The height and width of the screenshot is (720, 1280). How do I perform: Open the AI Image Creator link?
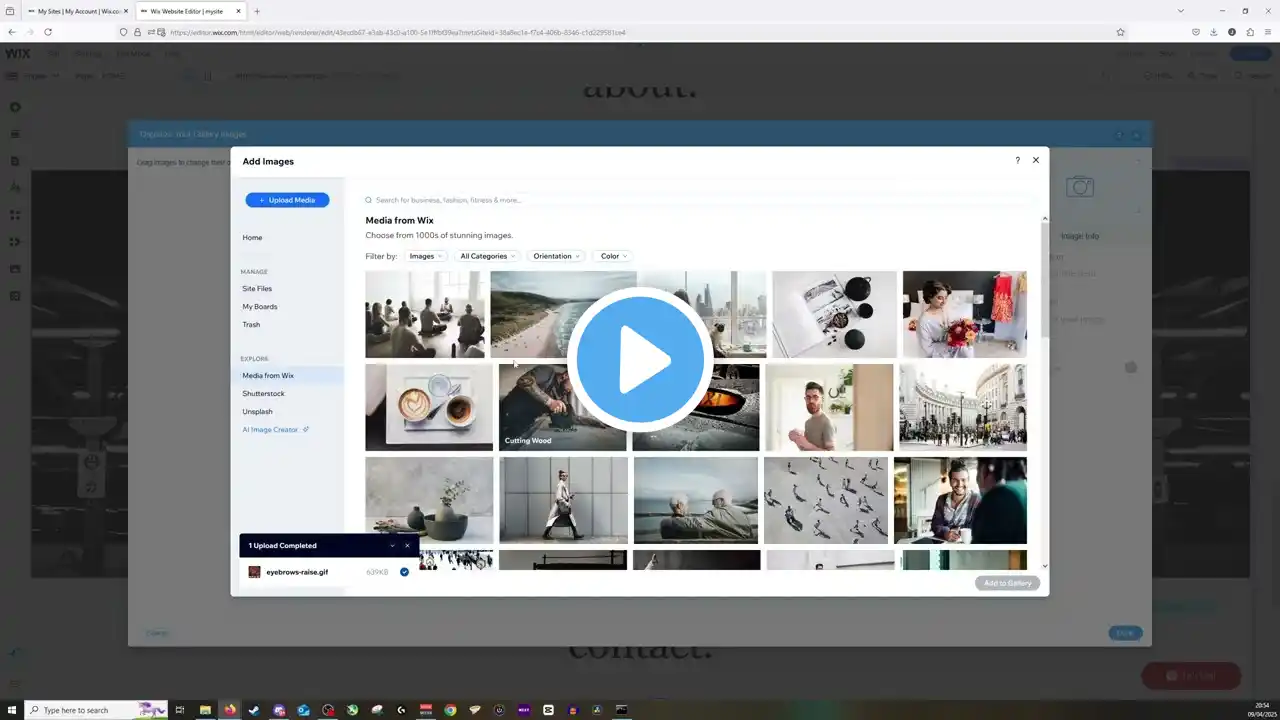pos(270,430)
